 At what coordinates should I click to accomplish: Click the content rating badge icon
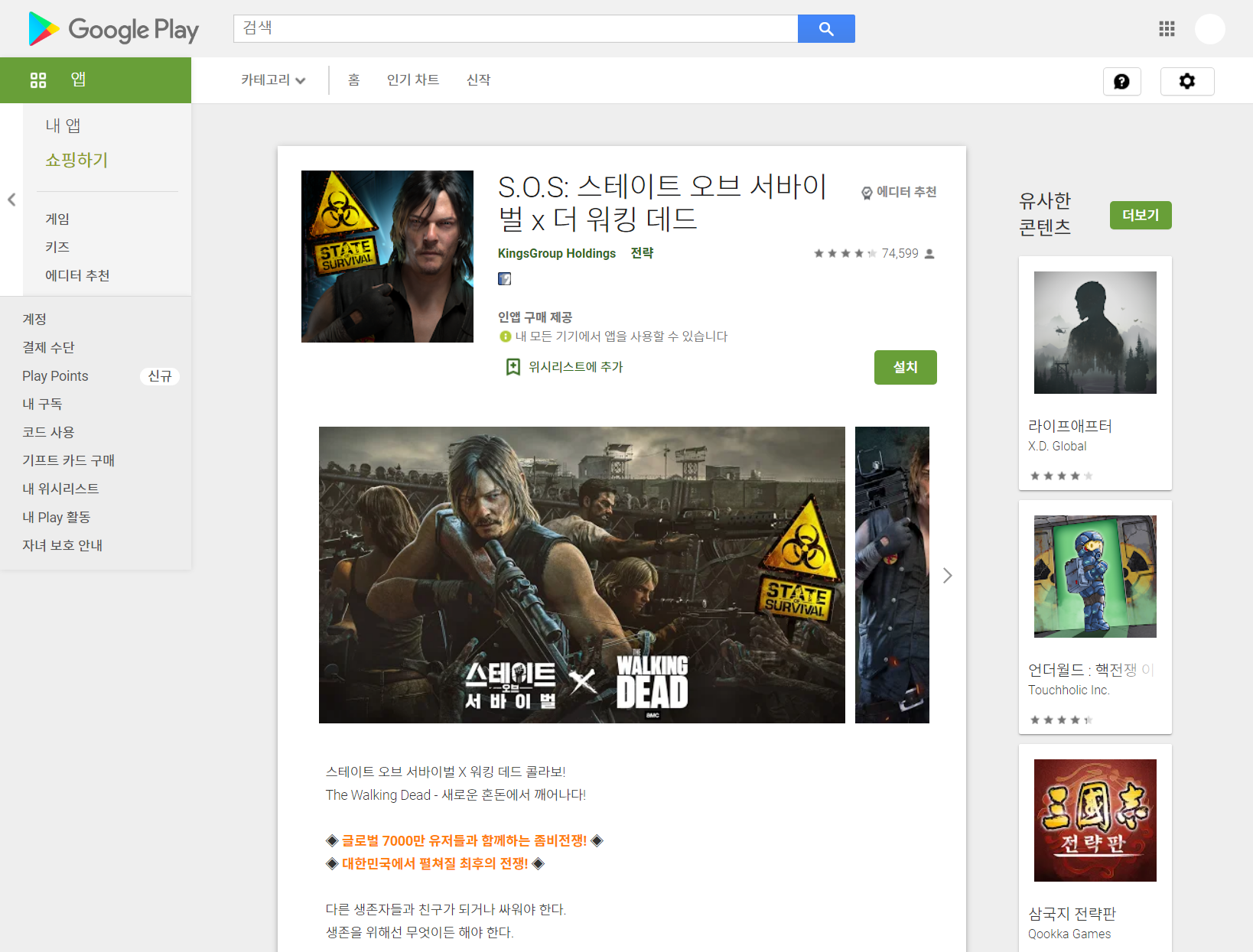(x=504, y=278)
